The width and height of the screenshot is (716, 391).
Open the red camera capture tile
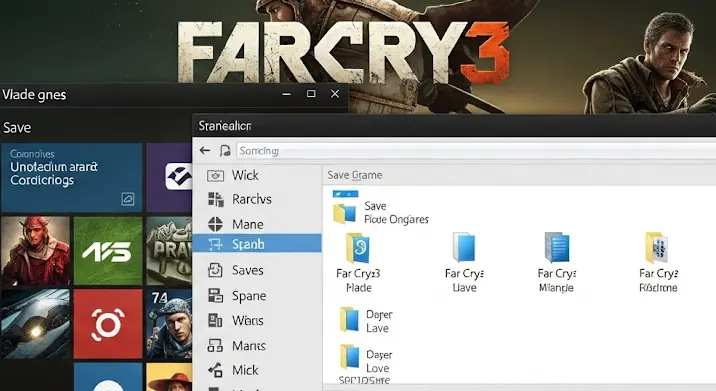pyautogui.click(x=108, y=323)
